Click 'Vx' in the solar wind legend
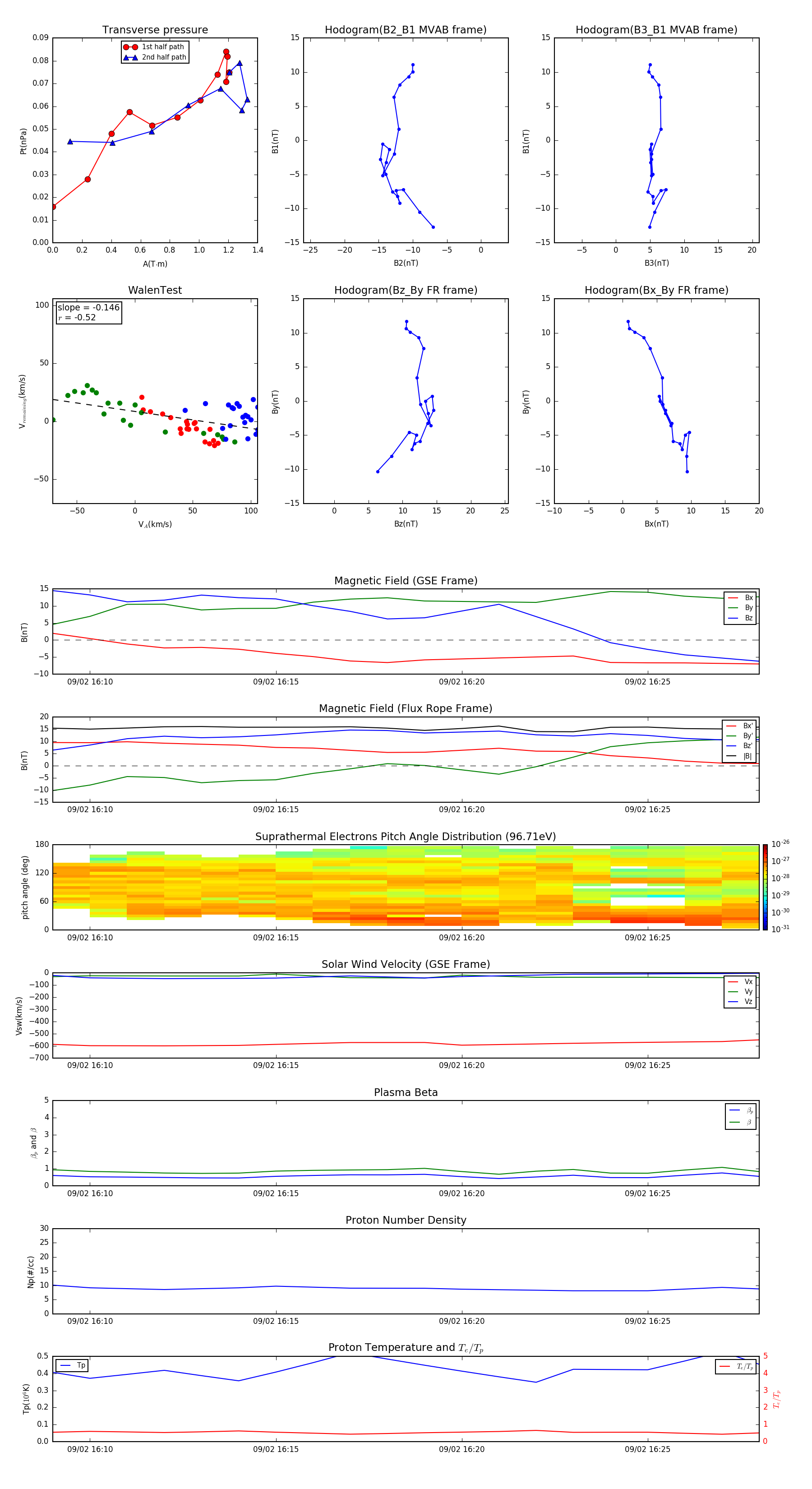Screen dimensions: 812x1489 748,981
